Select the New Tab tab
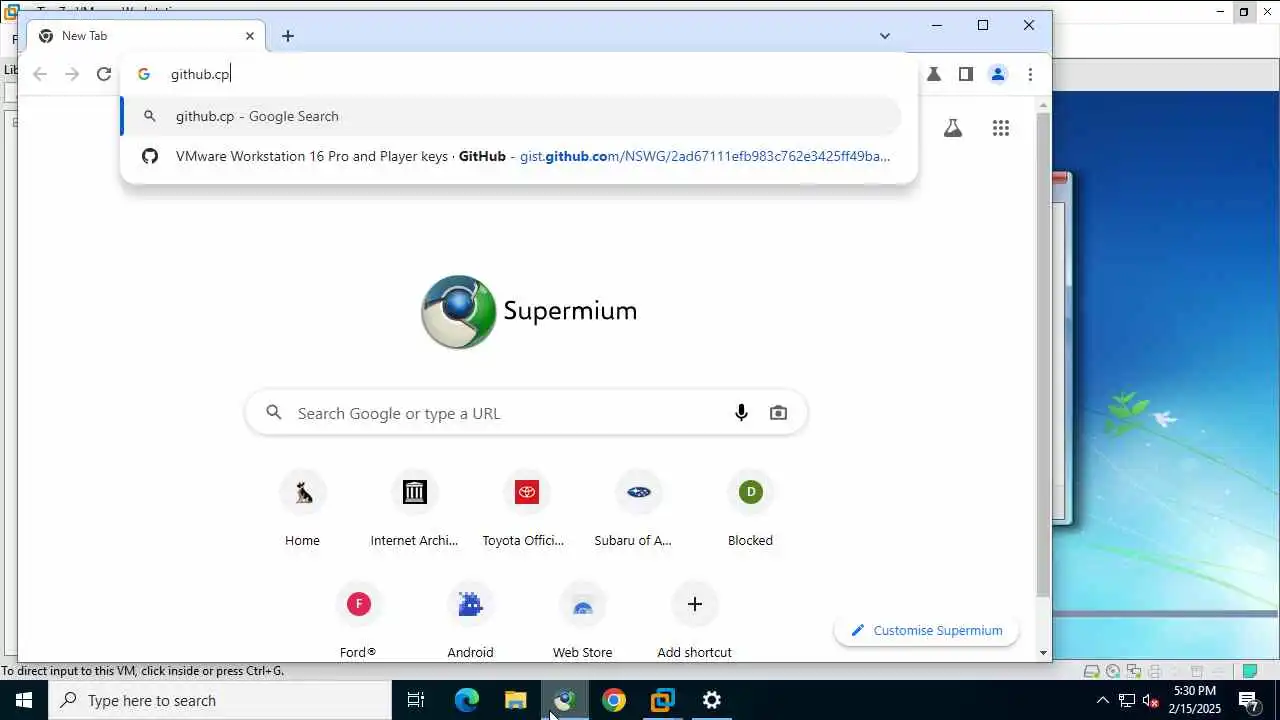This screenshot has width=1280, height=720. (148, 36)
